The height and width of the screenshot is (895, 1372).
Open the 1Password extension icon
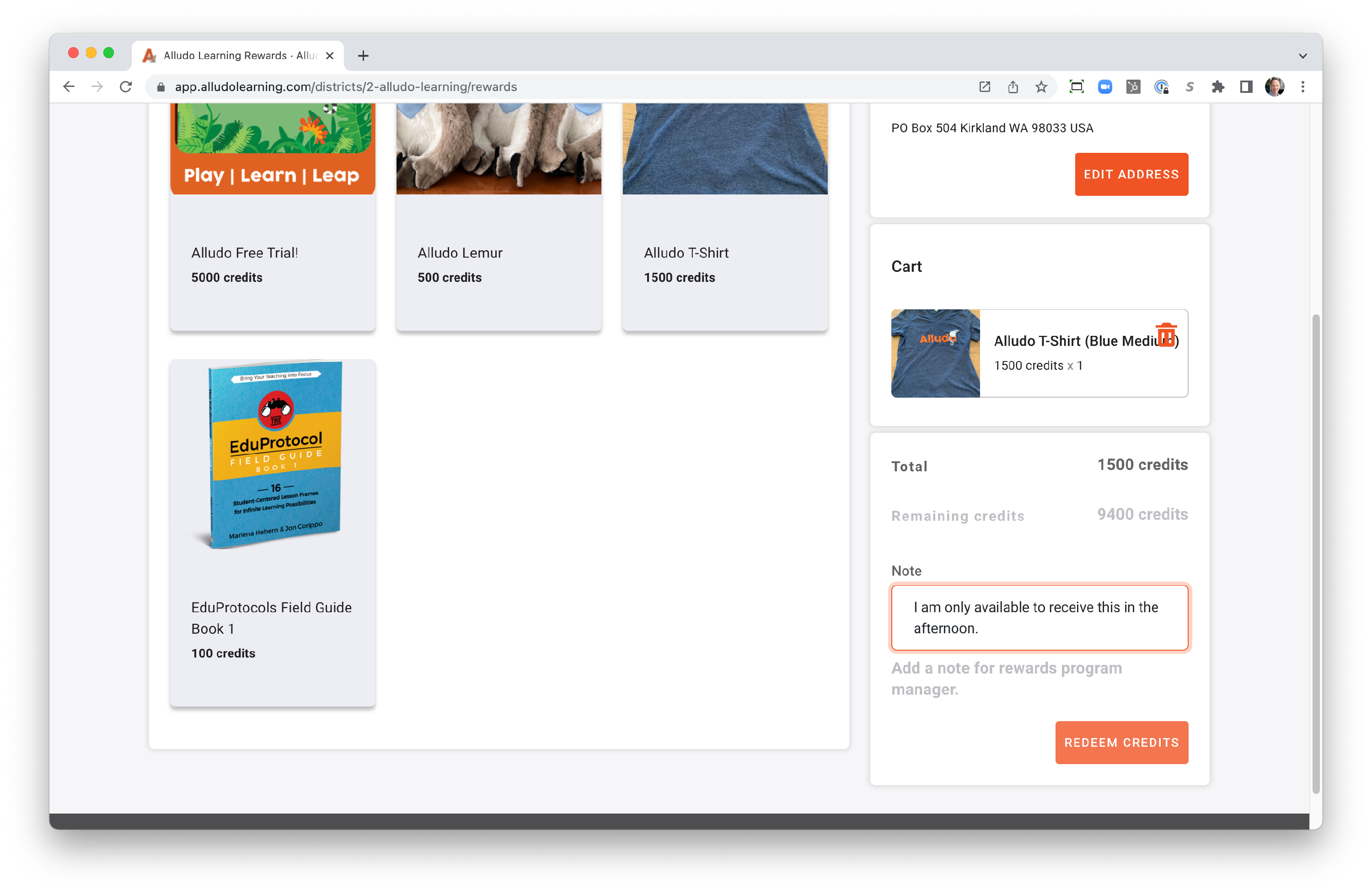pyautogui.click(x=1162, y=86)
